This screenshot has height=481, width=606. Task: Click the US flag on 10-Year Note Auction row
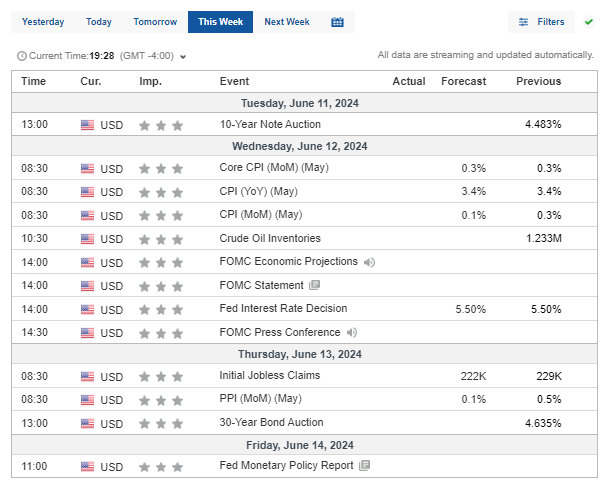(88, 125)
